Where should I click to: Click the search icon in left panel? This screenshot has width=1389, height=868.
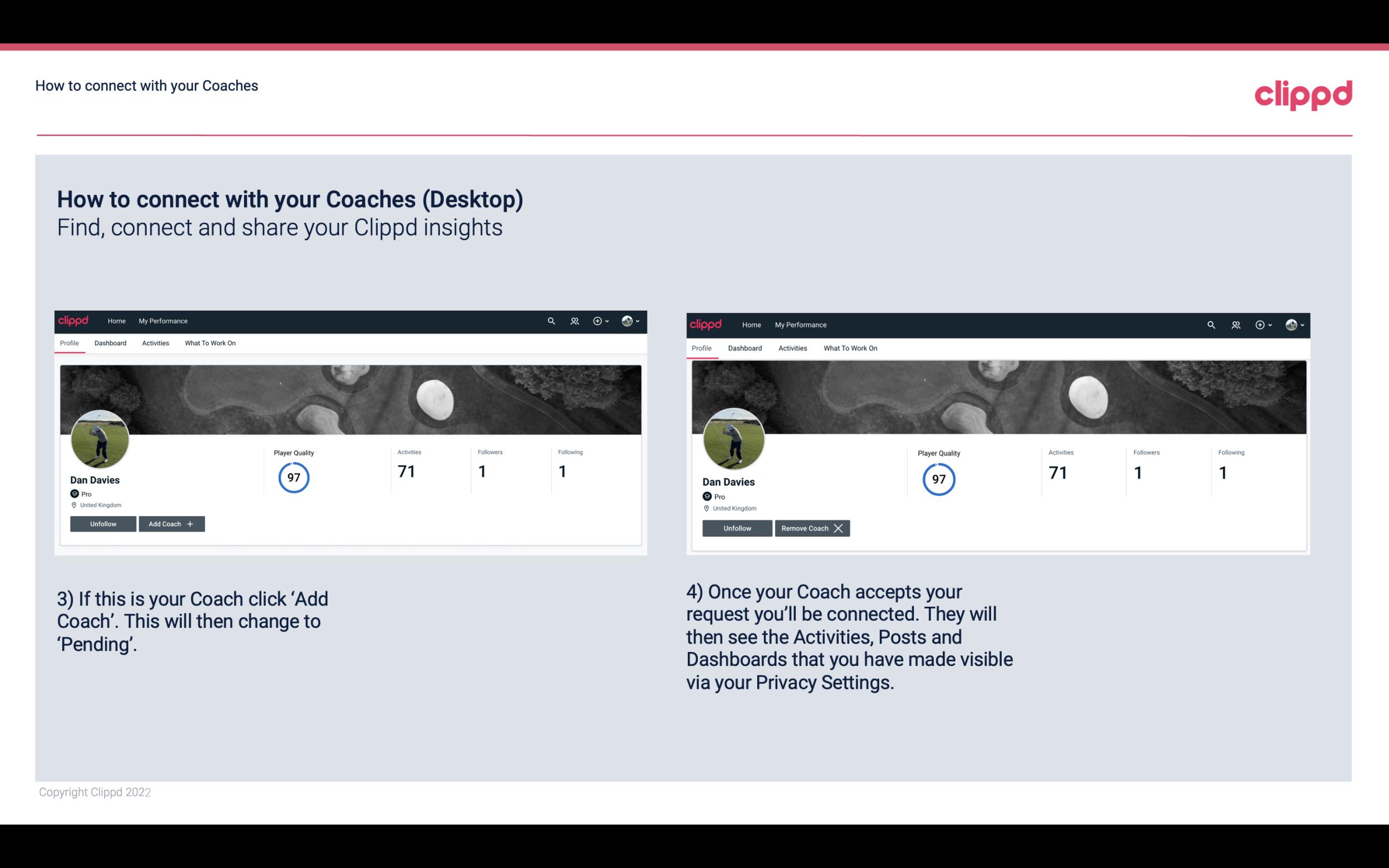(552, 320)
